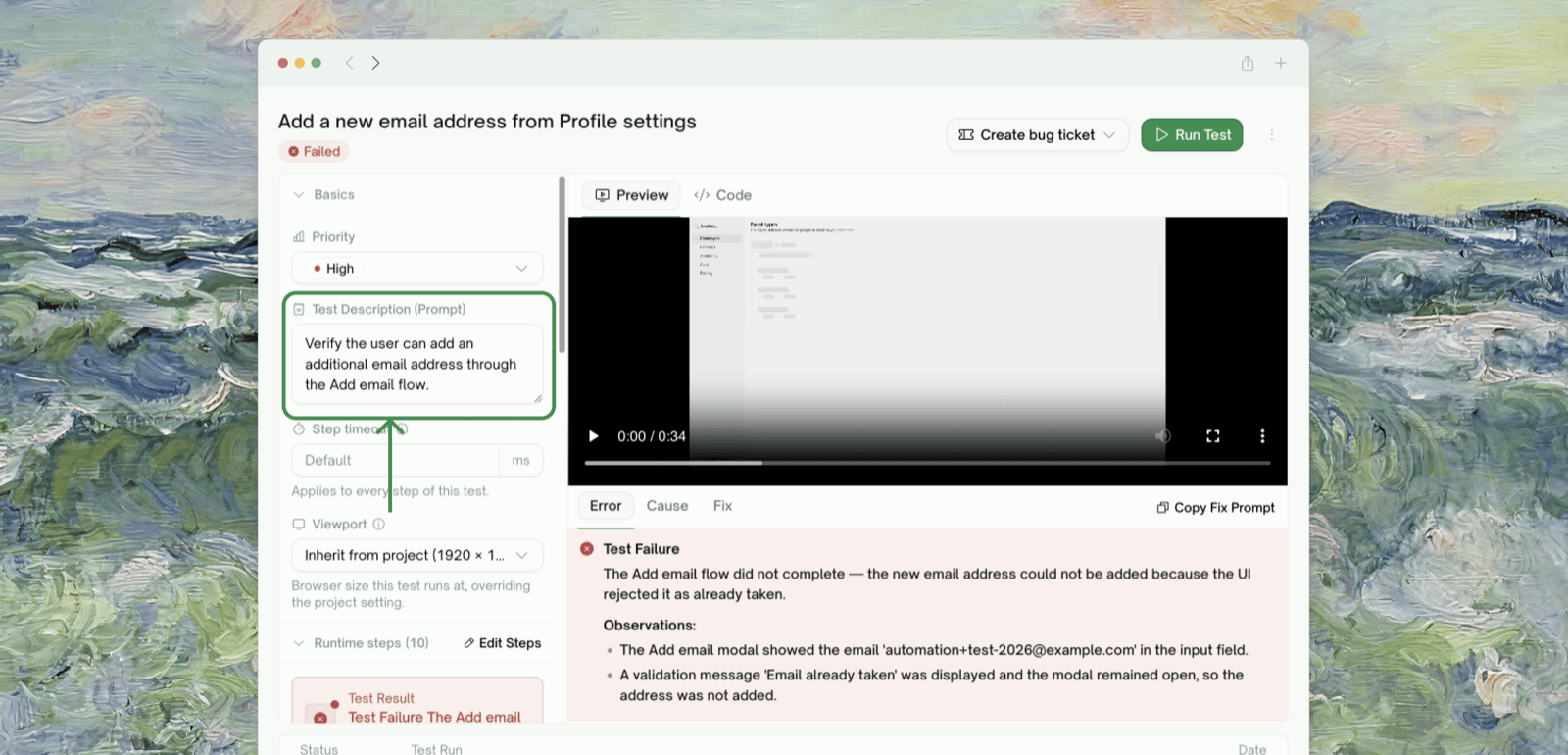The image size is (1568, 755).
Task: Click the Test Result failed status icon
Action: coord(320,716)
